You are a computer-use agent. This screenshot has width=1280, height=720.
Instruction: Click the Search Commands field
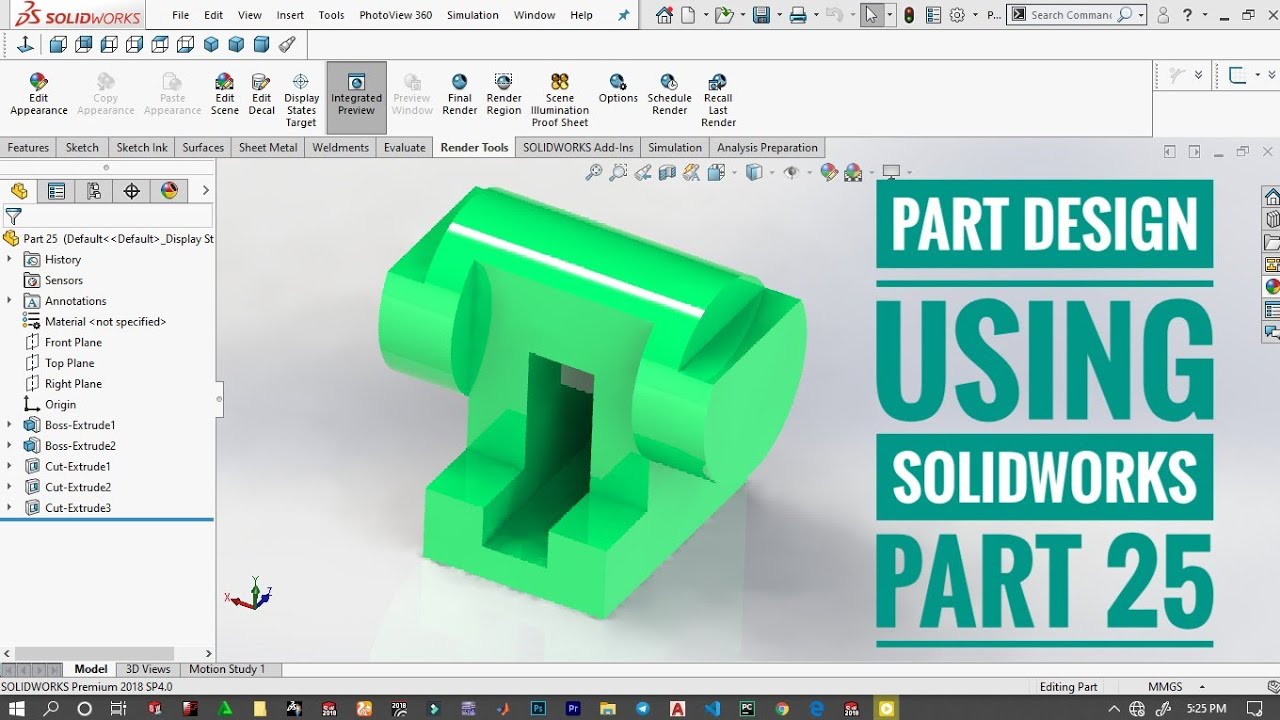(x=1070, y=15)
